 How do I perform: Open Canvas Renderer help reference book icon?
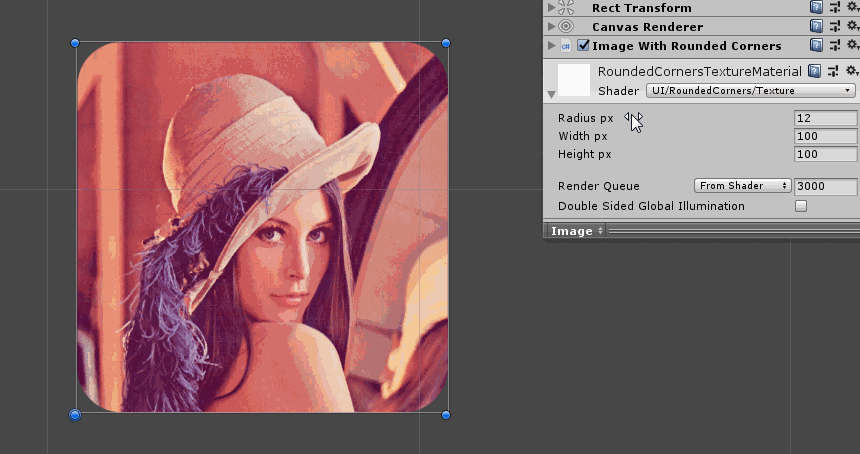pyautogui.click(x=816, y=26)
